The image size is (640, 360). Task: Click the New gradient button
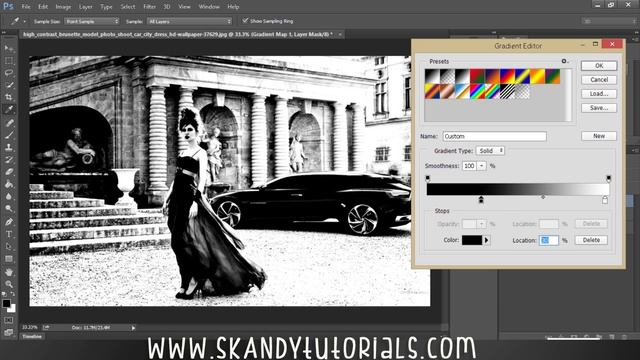(x=599, y=136)
